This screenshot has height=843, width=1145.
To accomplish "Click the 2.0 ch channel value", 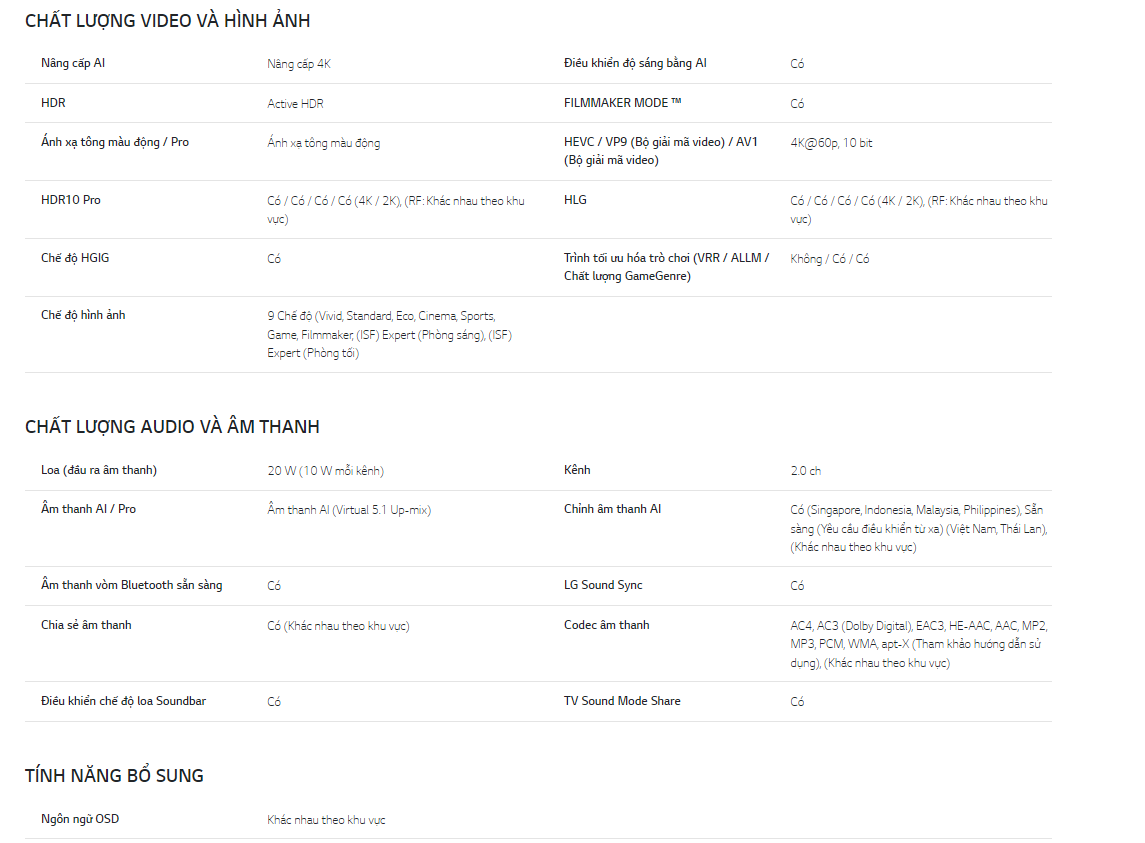I will click(x=805, y=471).
